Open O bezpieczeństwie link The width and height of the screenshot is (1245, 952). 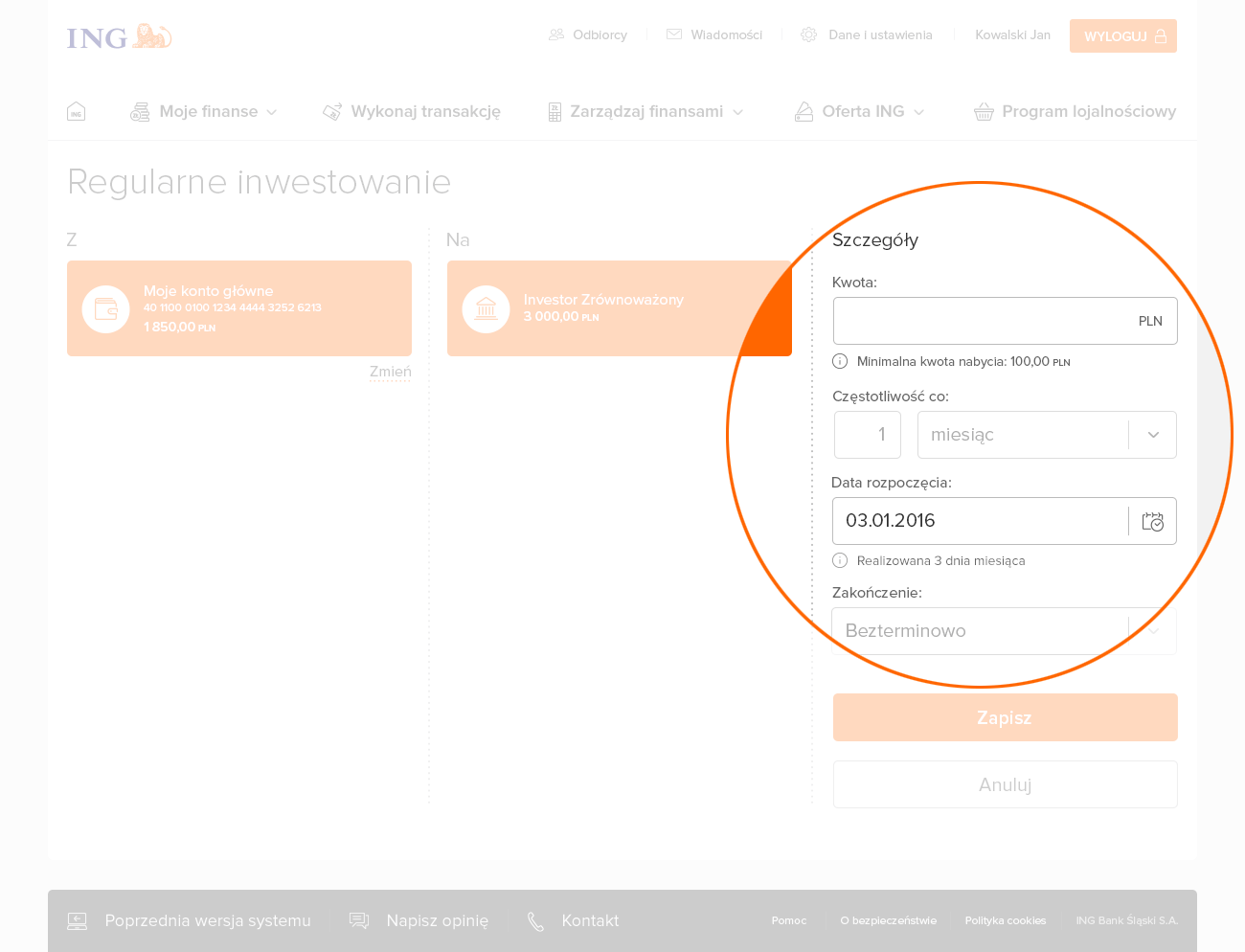[x=888, y=920]
